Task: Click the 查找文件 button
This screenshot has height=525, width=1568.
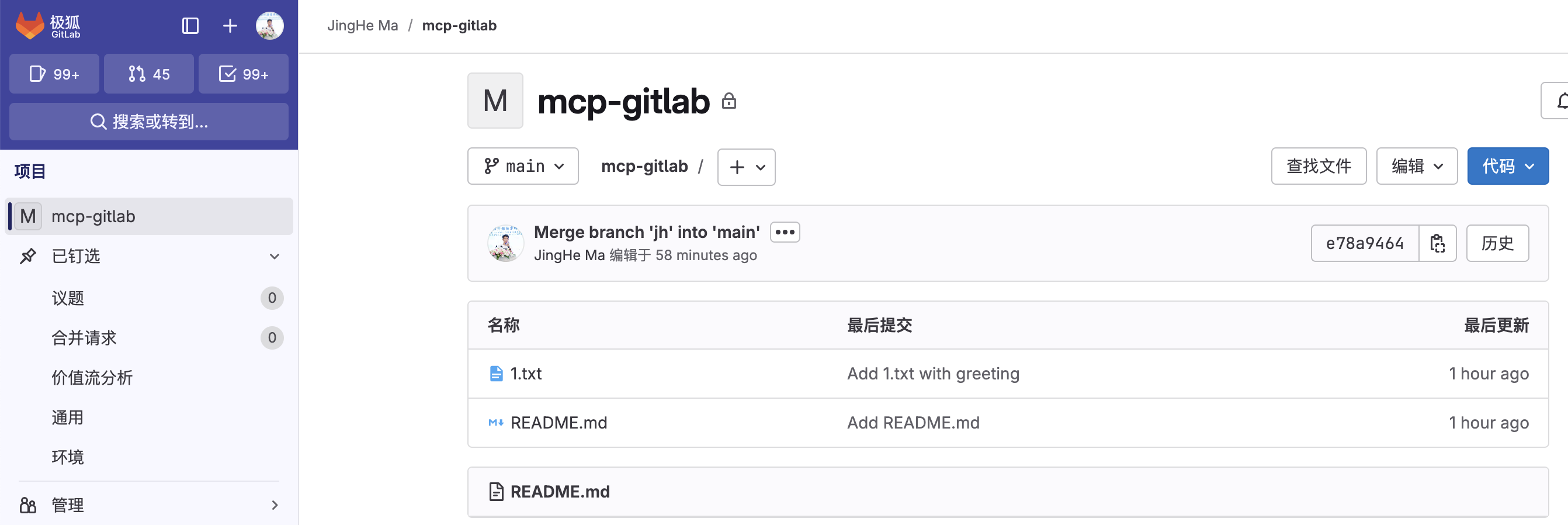Action: point(1319,165)
